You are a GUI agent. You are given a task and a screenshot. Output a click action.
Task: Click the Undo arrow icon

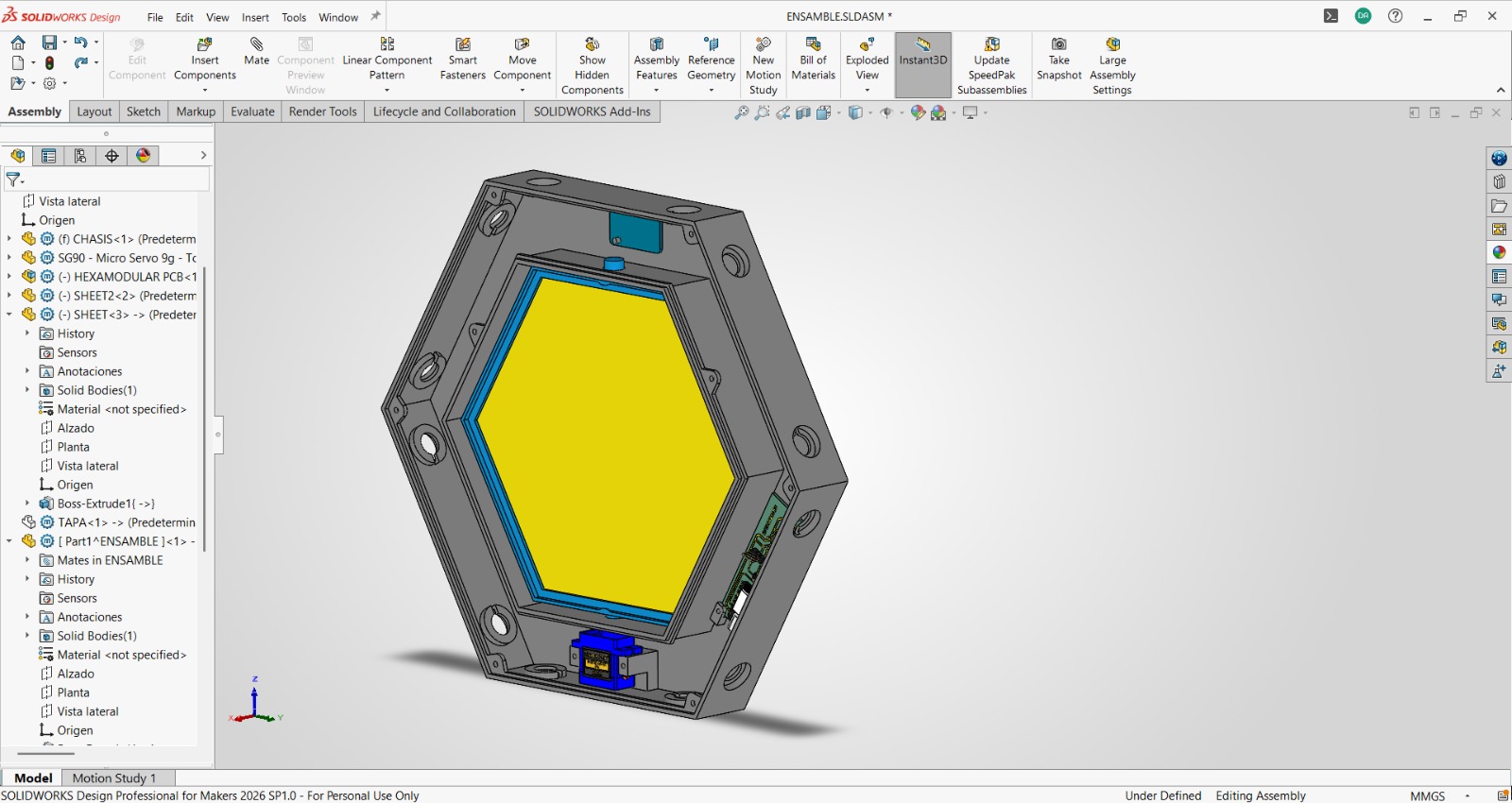(x=81, y=43)
